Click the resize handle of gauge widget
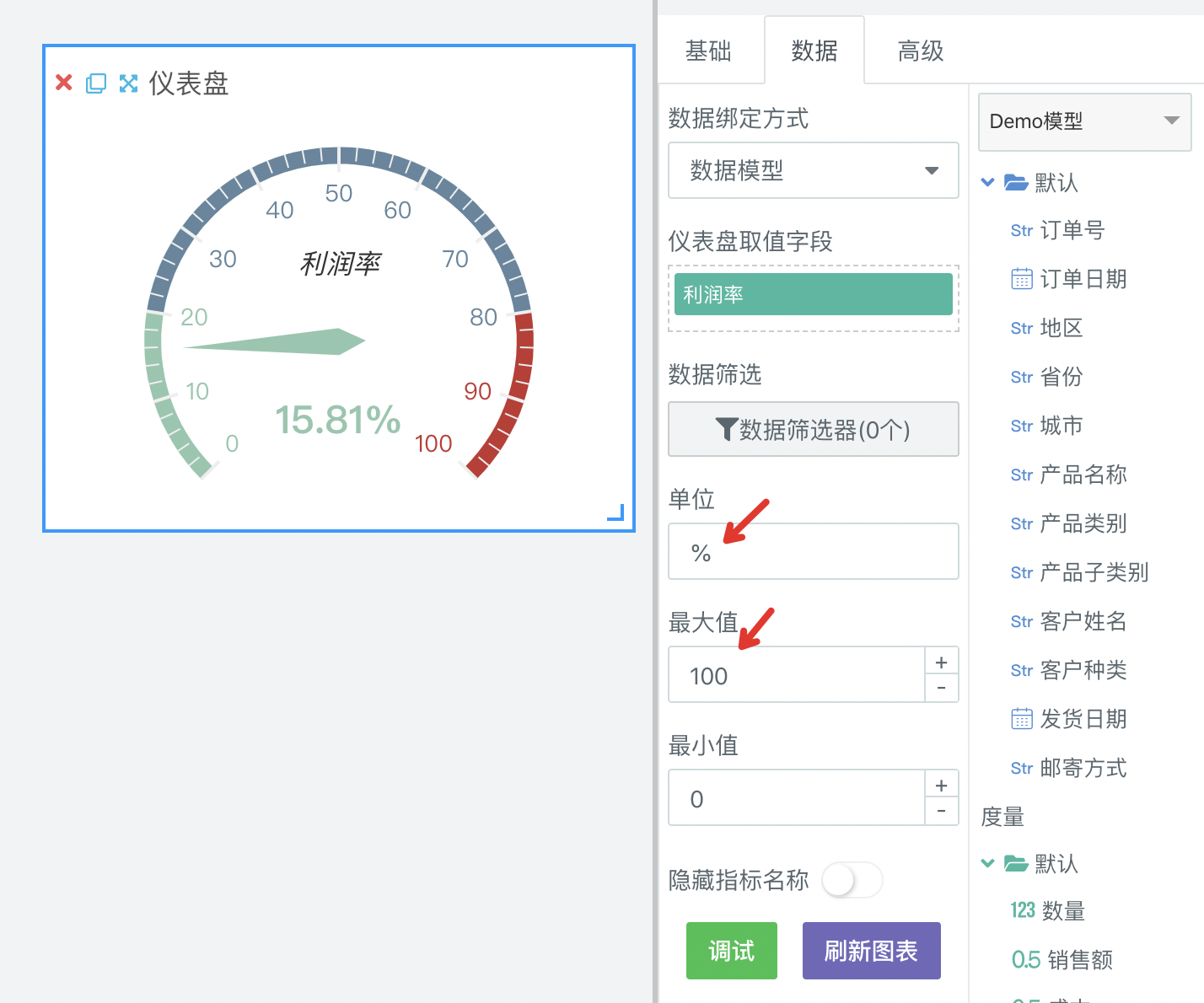The height and width of the screenshot is (1003, 1204). click(x=616, y=512)
